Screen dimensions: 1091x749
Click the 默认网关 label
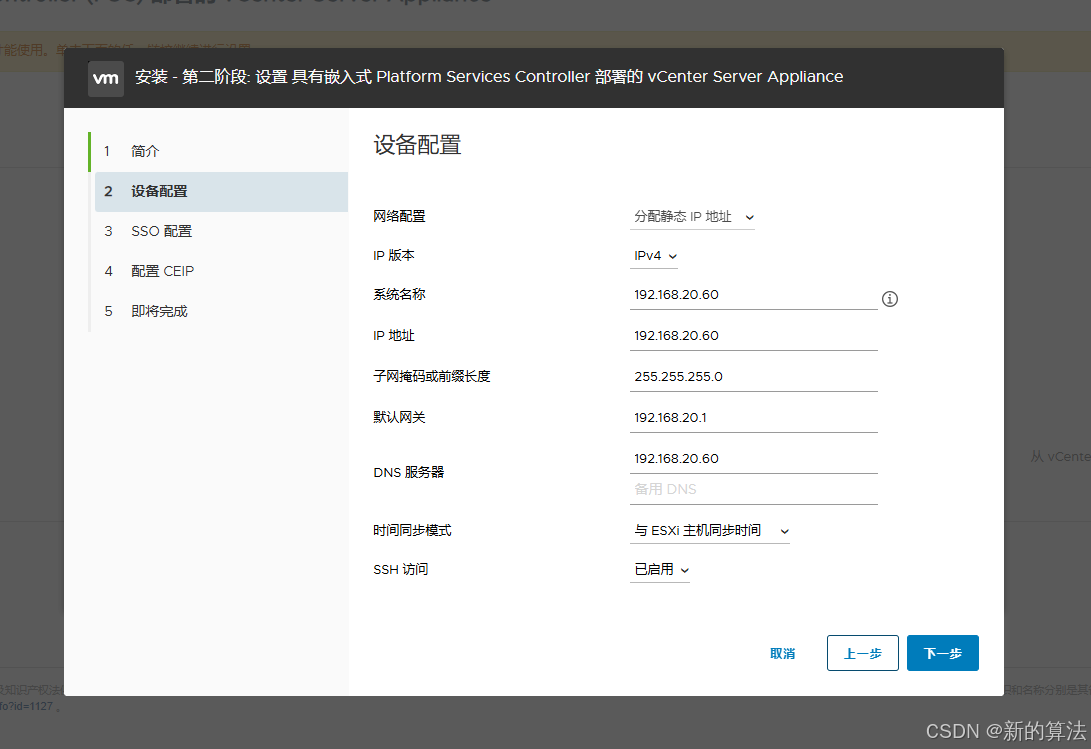[399, 418]
